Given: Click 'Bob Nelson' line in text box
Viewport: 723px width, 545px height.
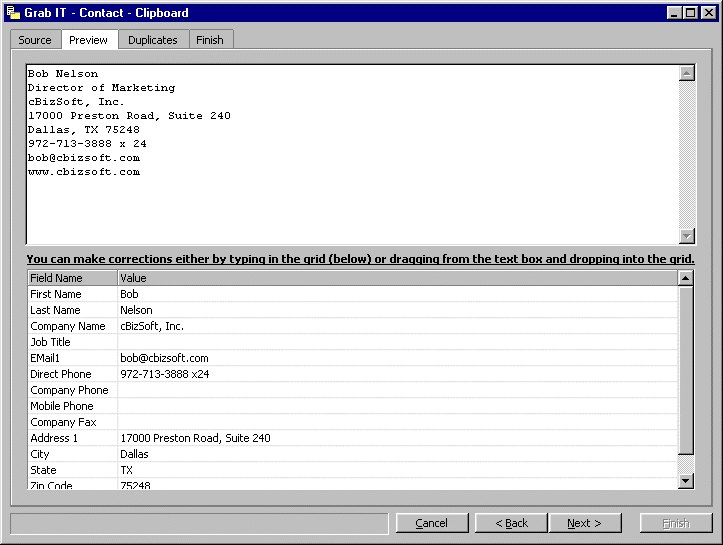Looking at the screenshot, I should pyautogui.click(x=63, y=74).
